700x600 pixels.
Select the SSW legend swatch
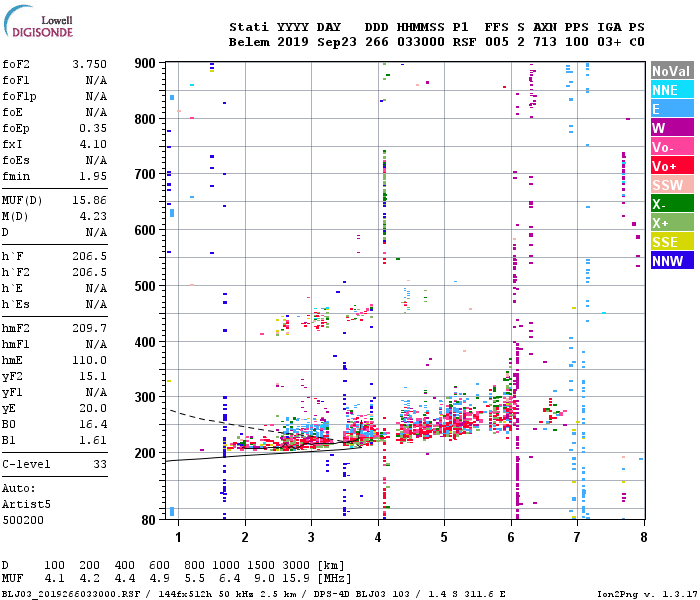point(672,185)
